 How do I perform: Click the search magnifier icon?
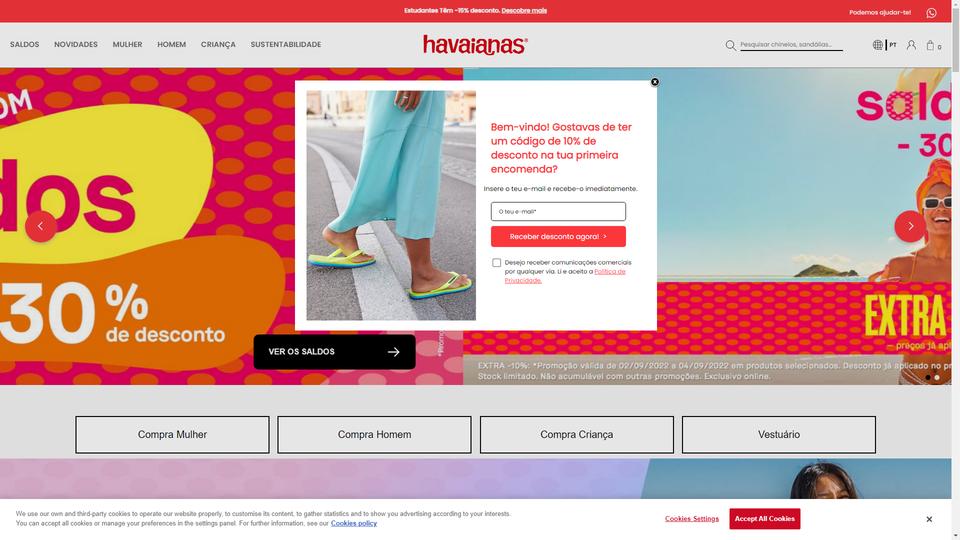click(x=730, y=45)
